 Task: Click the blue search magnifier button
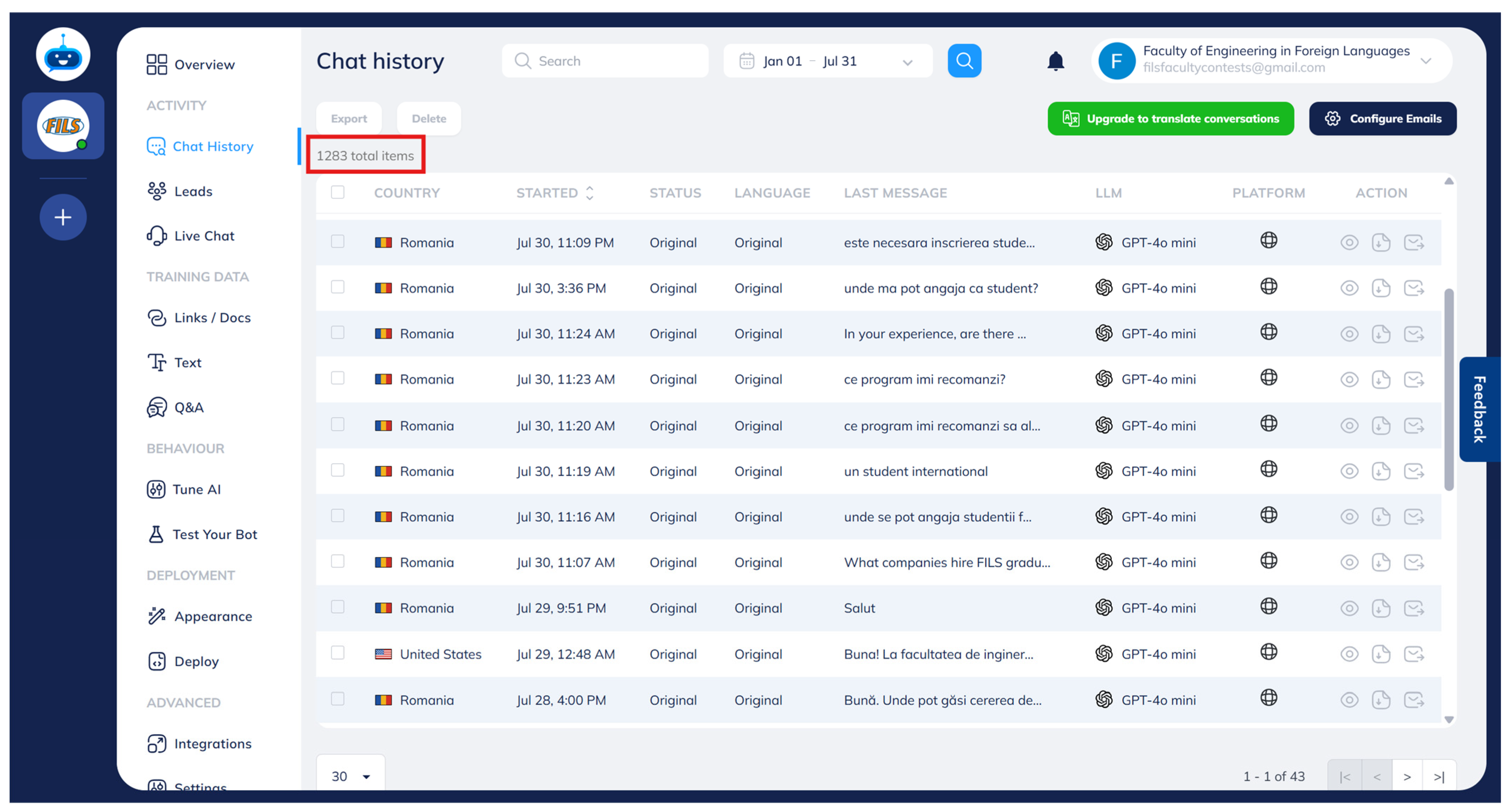[964, 61]
